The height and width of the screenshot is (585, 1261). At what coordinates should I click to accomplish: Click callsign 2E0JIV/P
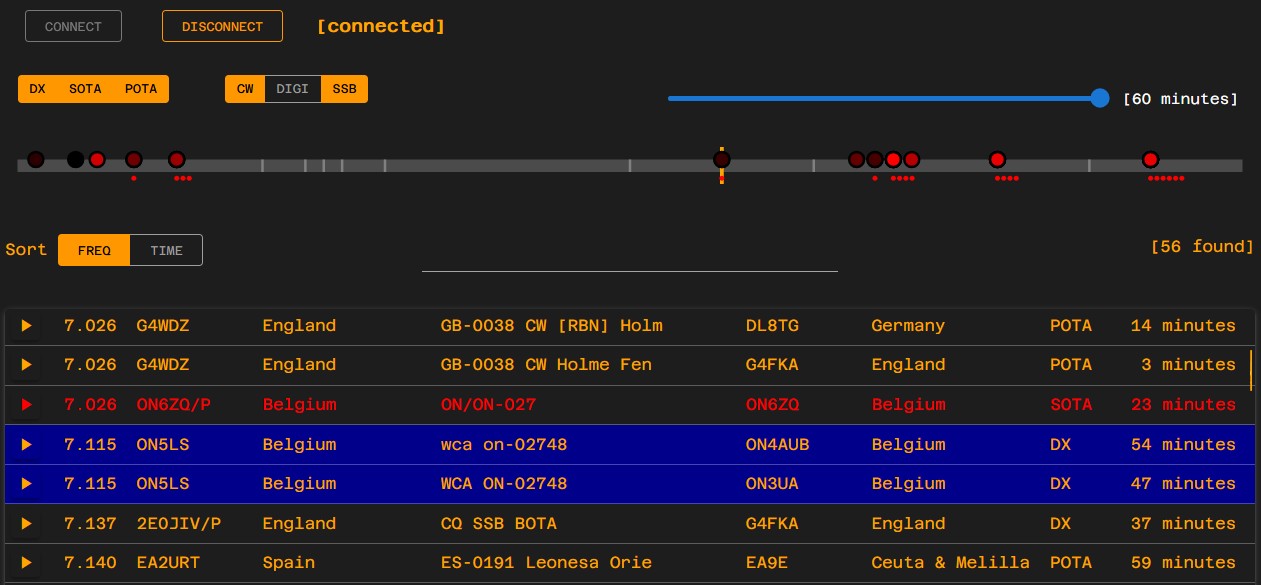179,524
